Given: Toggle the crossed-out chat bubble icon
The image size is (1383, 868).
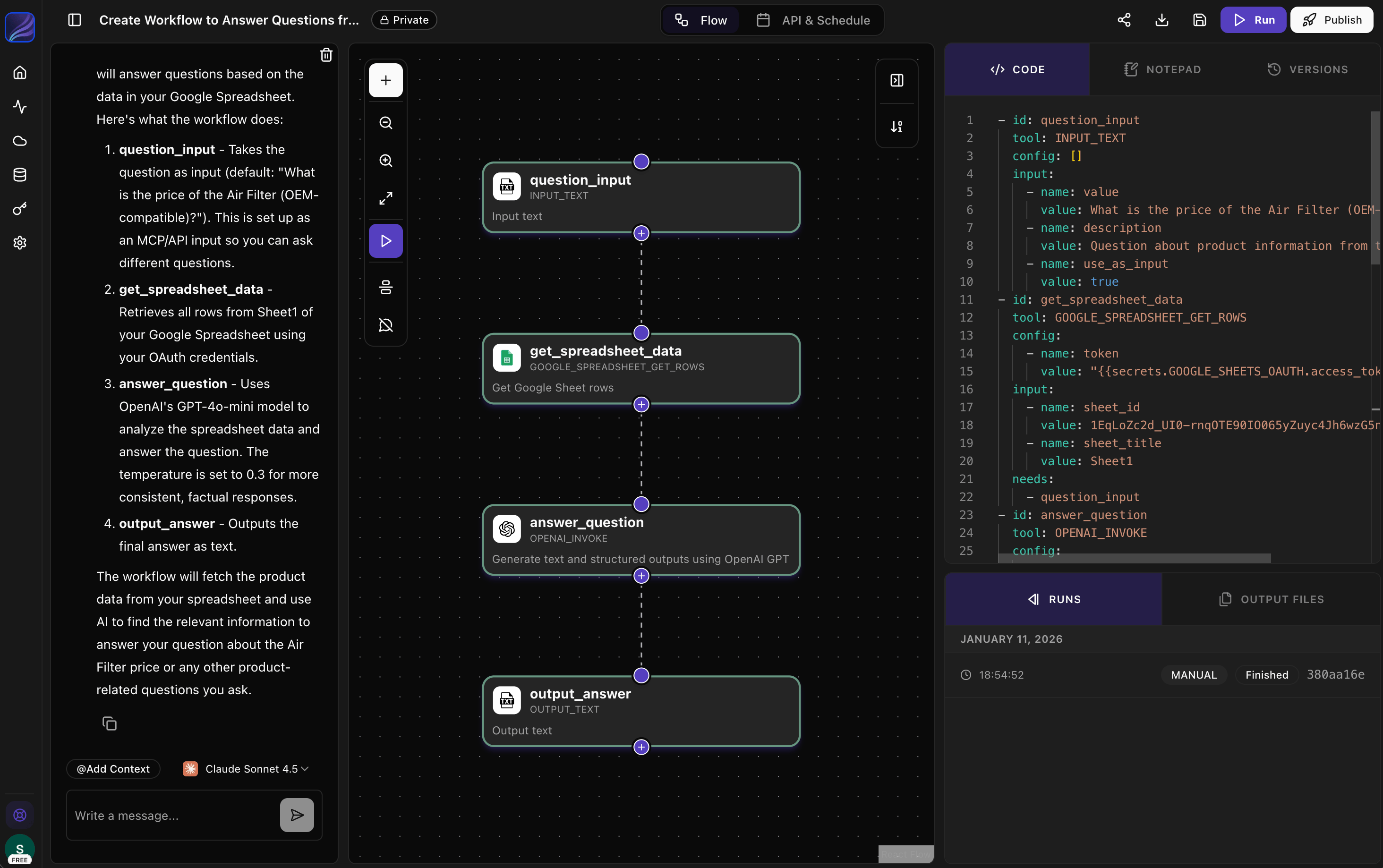Looking at the screenshot, I should click(x=386, y=325).
